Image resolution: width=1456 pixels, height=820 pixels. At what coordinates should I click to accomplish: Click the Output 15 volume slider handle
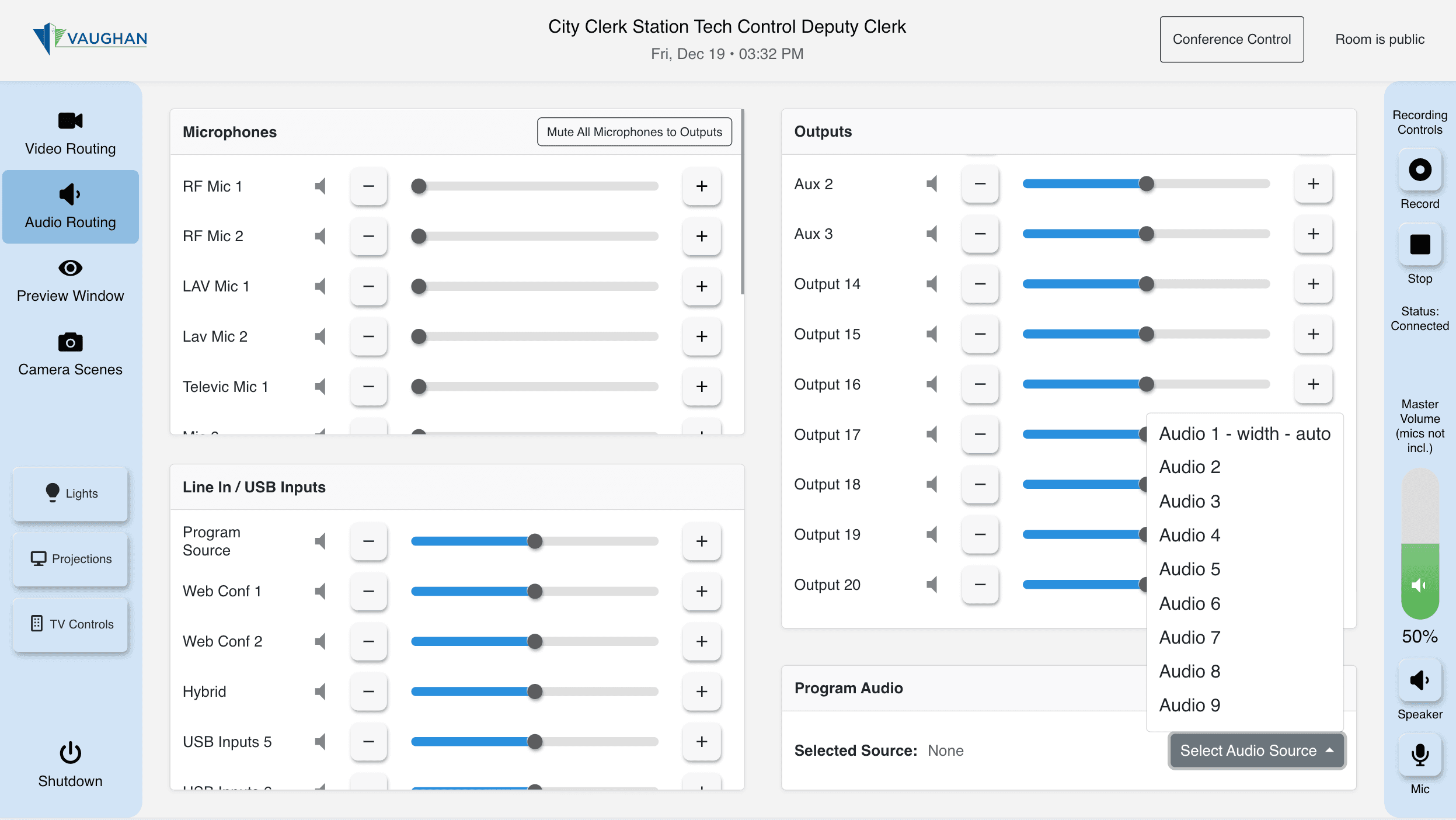(1147, 334)
